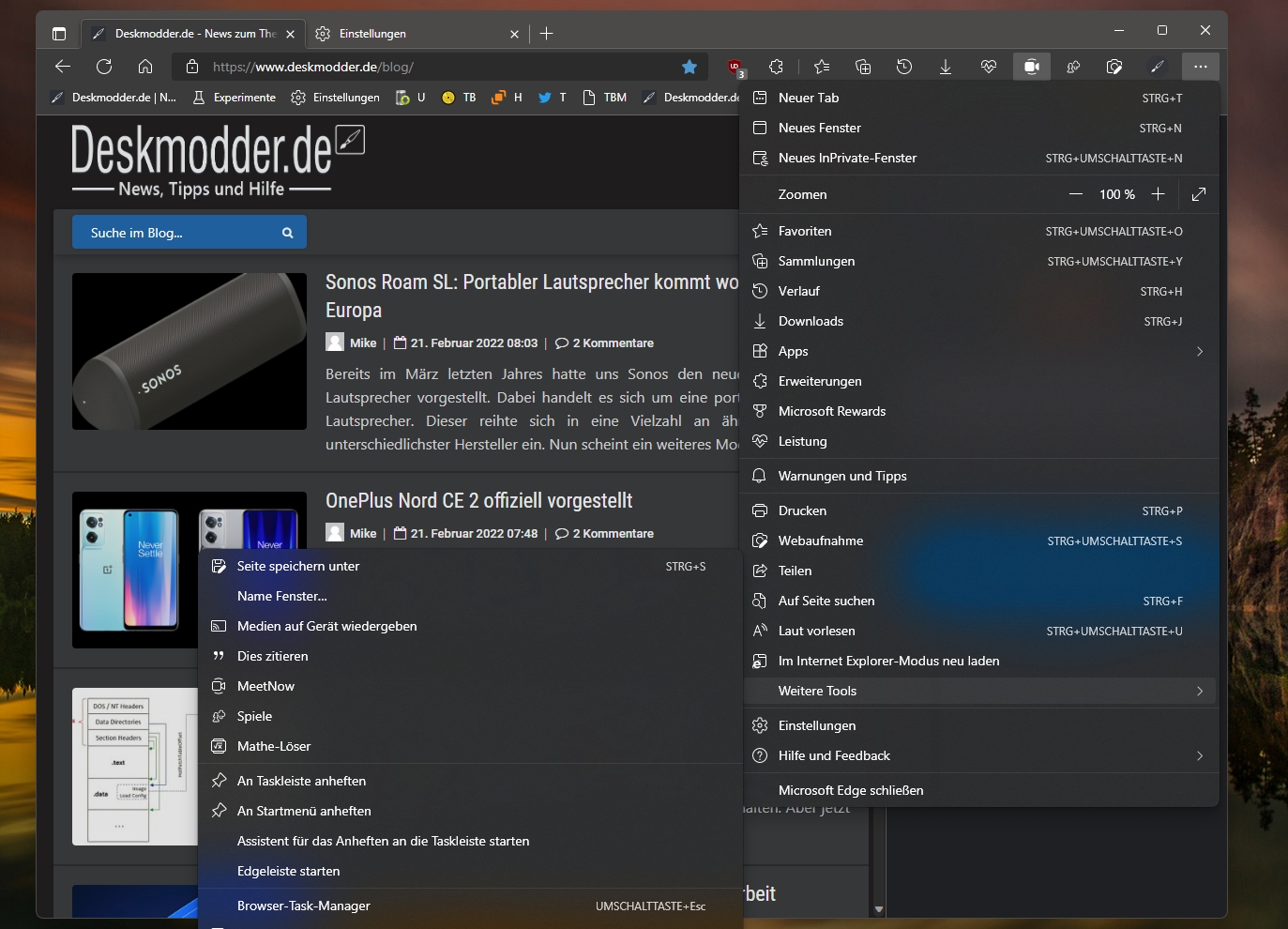This screenshot has width=1288, height=929.
Task: Choose Neues Fenster from menu
Action: coord(979,128)
